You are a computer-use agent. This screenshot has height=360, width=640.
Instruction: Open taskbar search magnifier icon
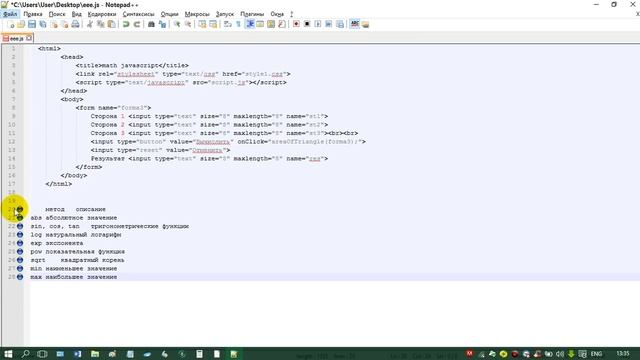click(x=25, y=354)
